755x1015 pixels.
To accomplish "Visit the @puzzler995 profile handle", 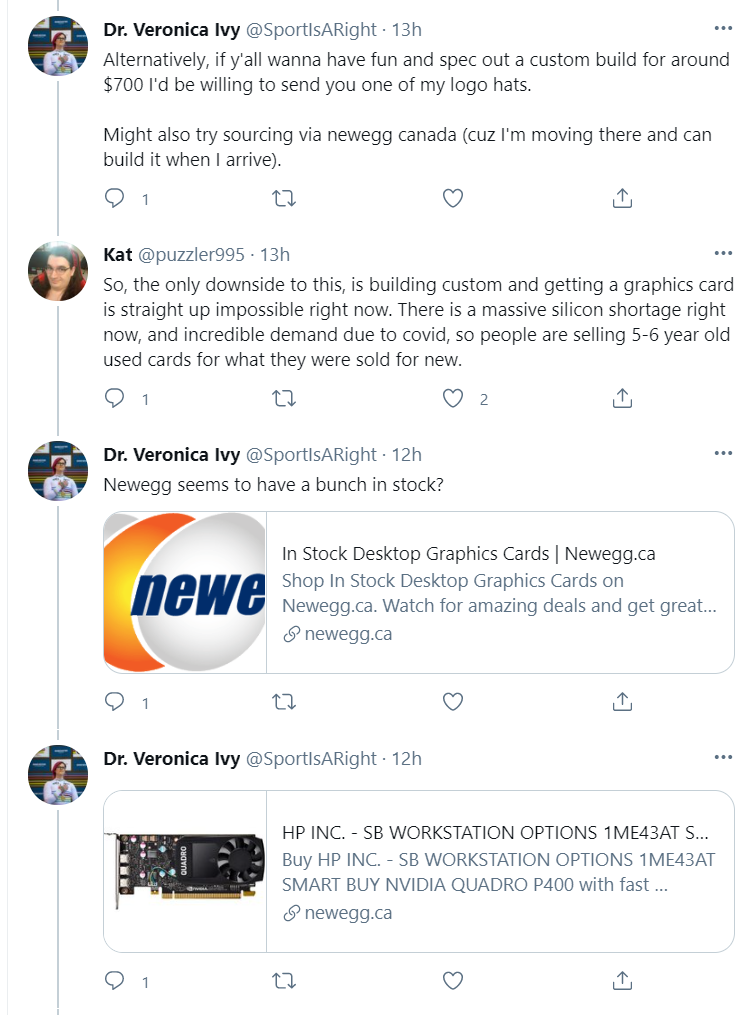I will 191,254.
